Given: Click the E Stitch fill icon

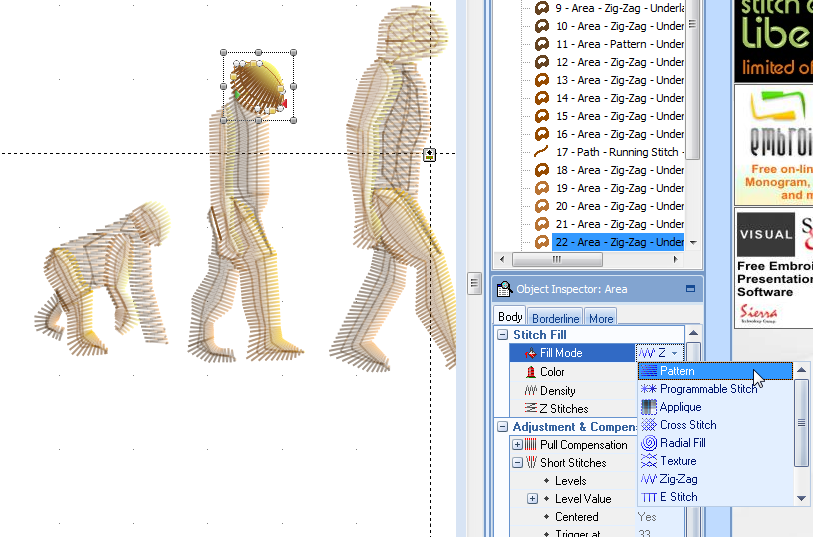Looking at the screenshot, I should 649,497.
